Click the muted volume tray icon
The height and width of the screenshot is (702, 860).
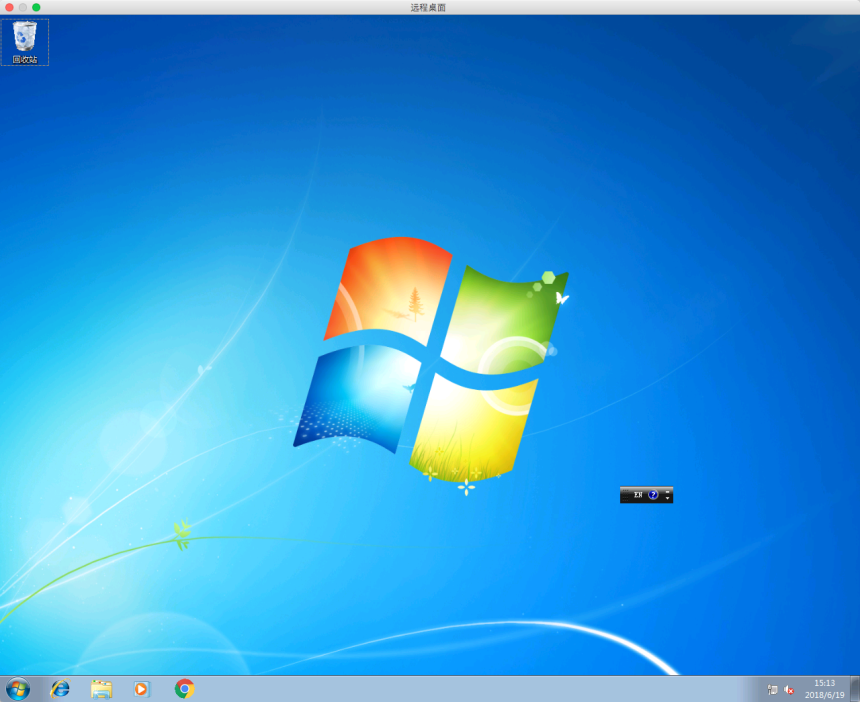tap(789, 690)
